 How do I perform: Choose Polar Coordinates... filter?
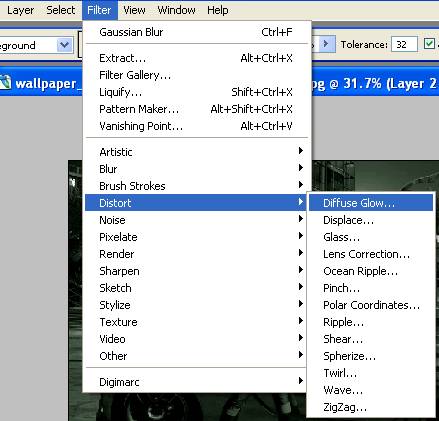tap(371, 305)
